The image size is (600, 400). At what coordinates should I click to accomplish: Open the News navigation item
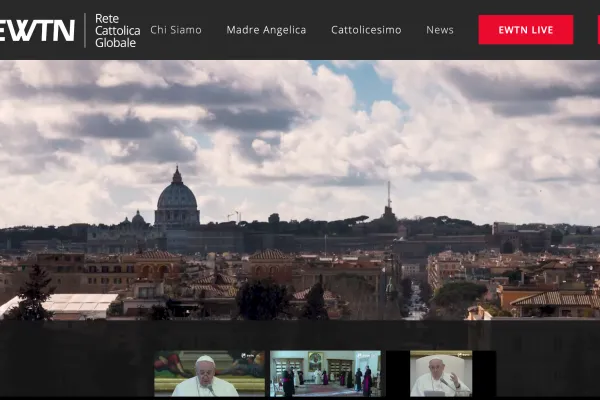click(440, 30)
